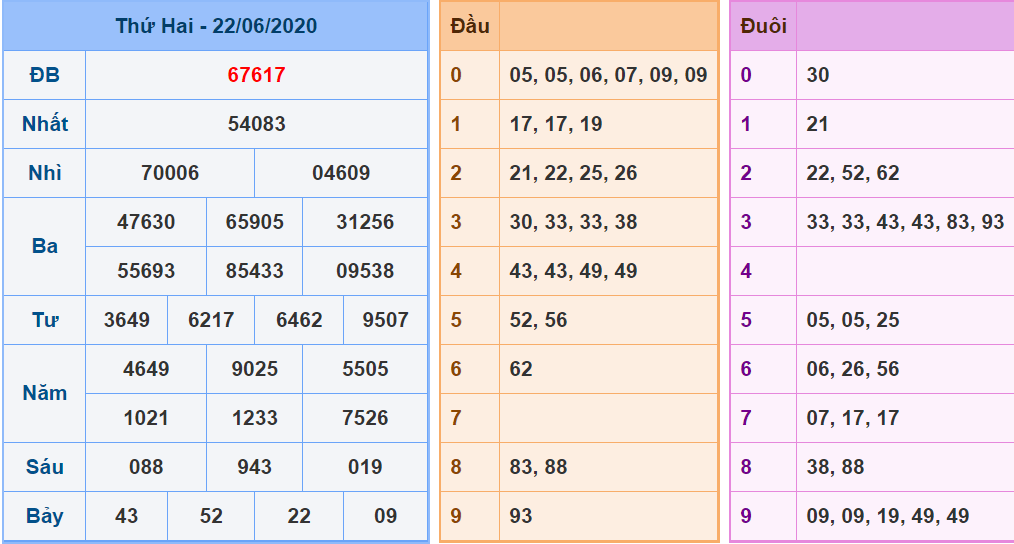Click the Năm prize number 9025
The width and height of the screenshot is (1014, 544).
(x=255, y=369)
